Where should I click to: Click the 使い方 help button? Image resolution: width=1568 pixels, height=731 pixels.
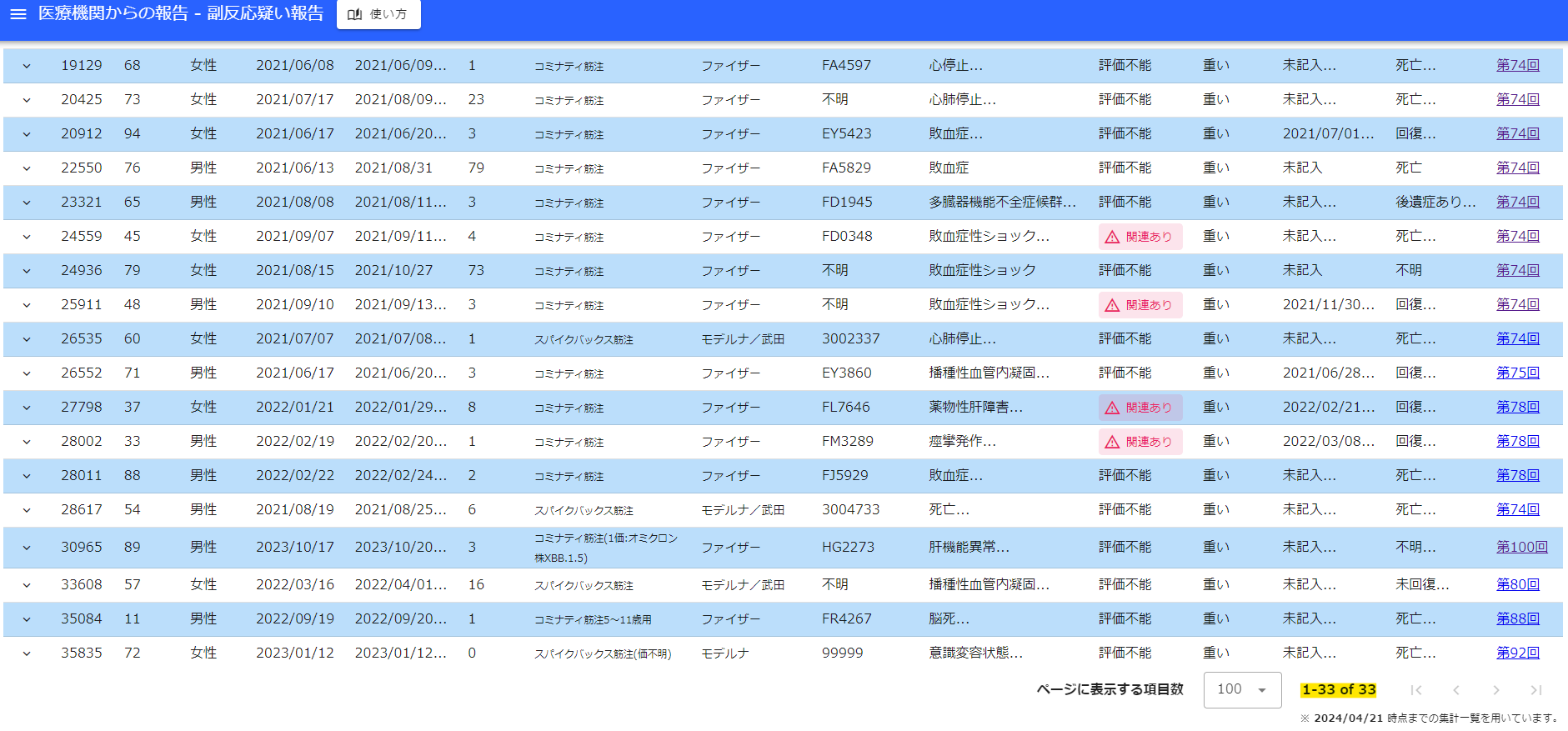378,14
